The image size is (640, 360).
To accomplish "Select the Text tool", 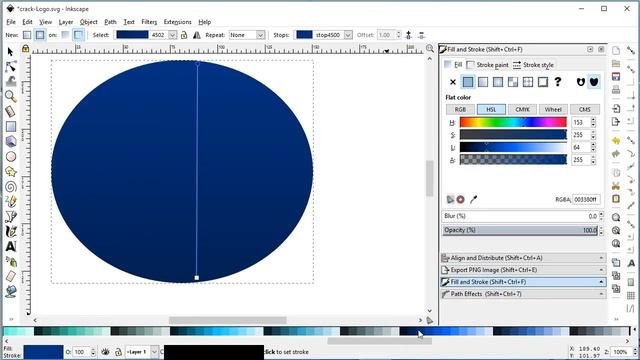I will point(11,247).
